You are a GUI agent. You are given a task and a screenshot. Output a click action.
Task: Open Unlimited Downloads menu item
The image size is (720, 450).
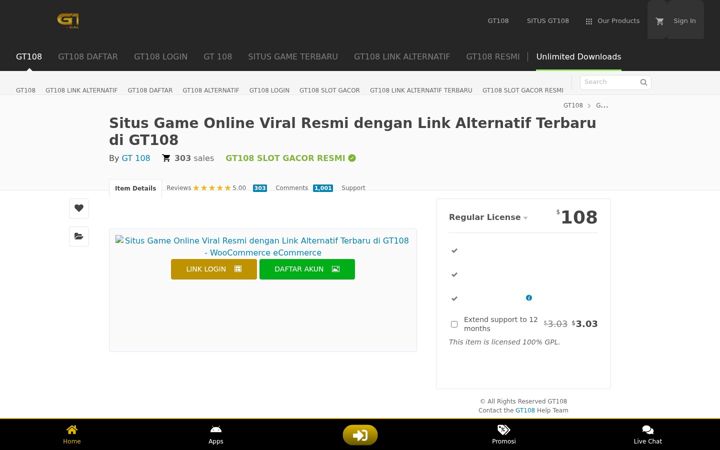tap(579, 57)
